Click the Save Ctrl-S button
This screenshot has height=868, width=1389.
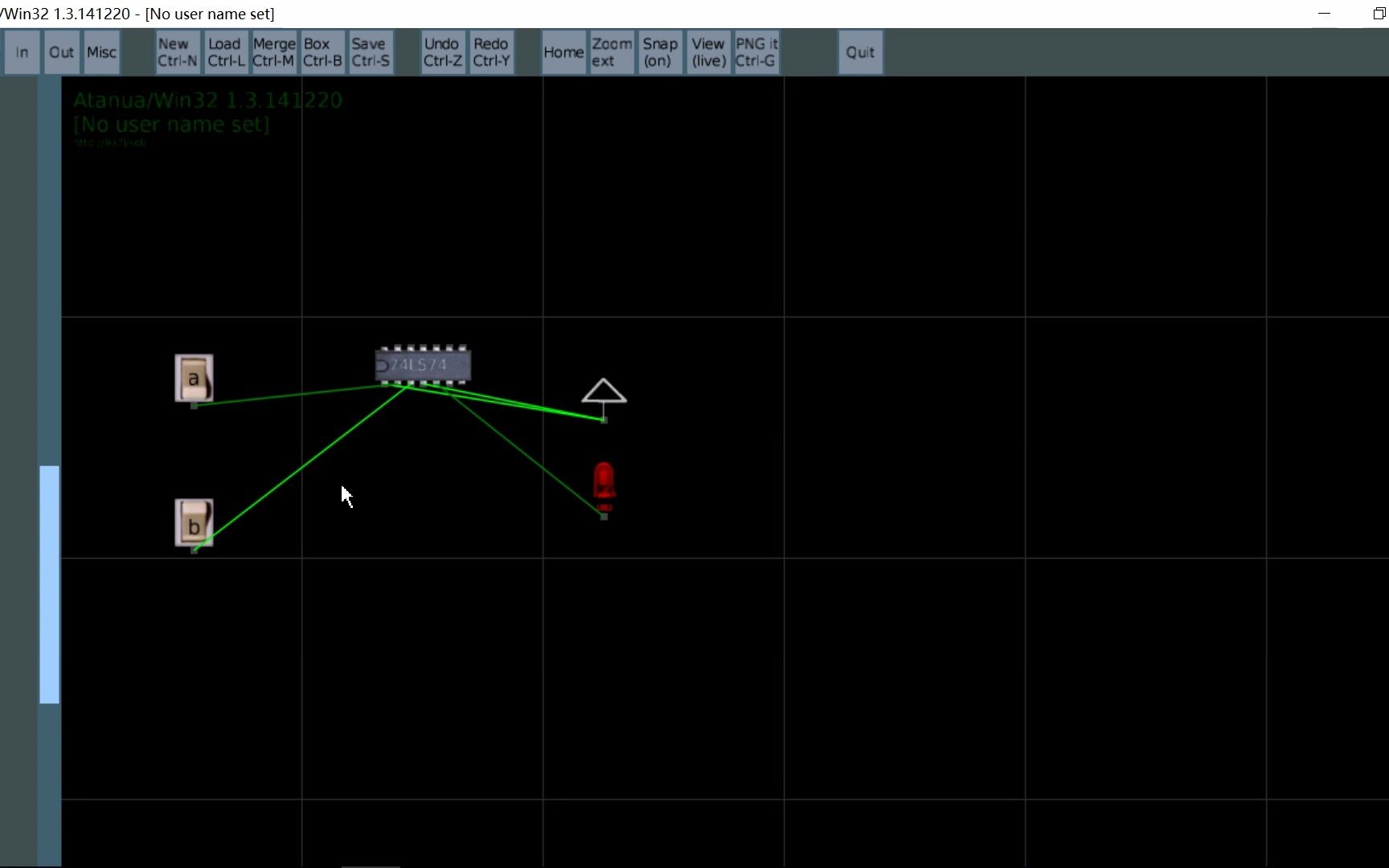point(371,52)
